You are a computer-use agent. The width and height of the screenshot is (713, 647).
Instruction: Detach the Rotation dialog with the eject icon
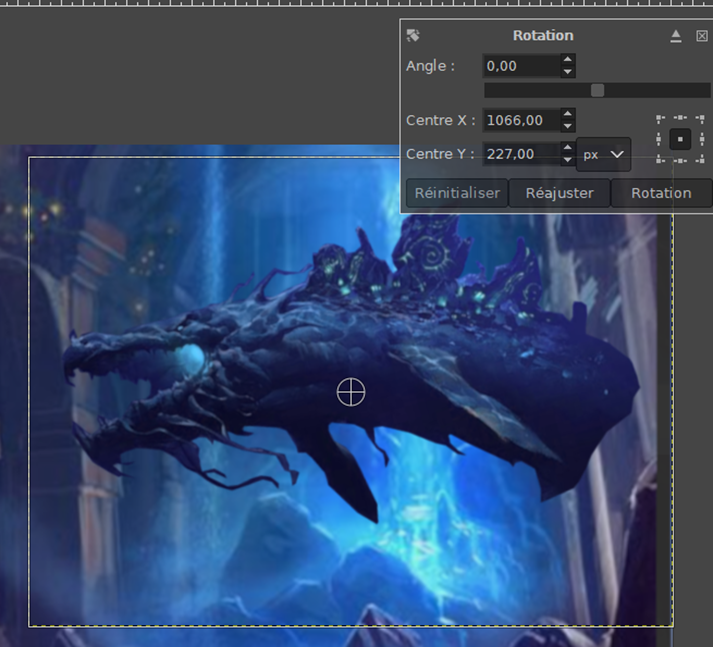[676, 36]
